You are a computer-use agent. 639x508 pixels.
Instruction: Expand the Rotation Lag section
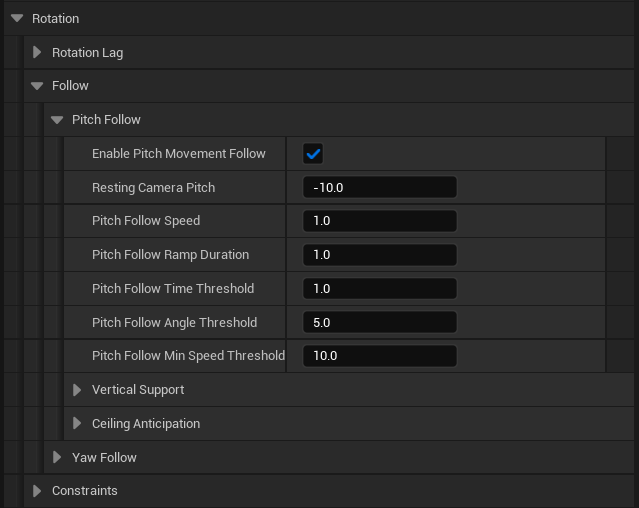pos(37,52)
